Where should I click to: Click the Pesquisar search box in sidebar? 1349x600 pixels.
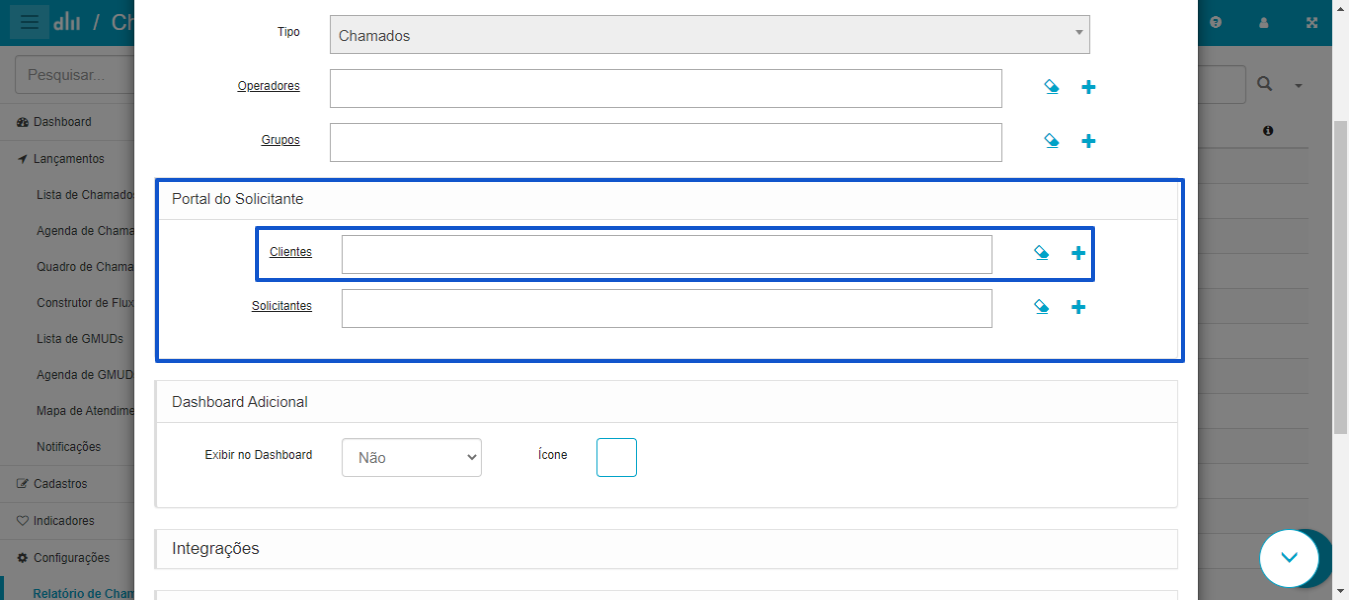74,75
